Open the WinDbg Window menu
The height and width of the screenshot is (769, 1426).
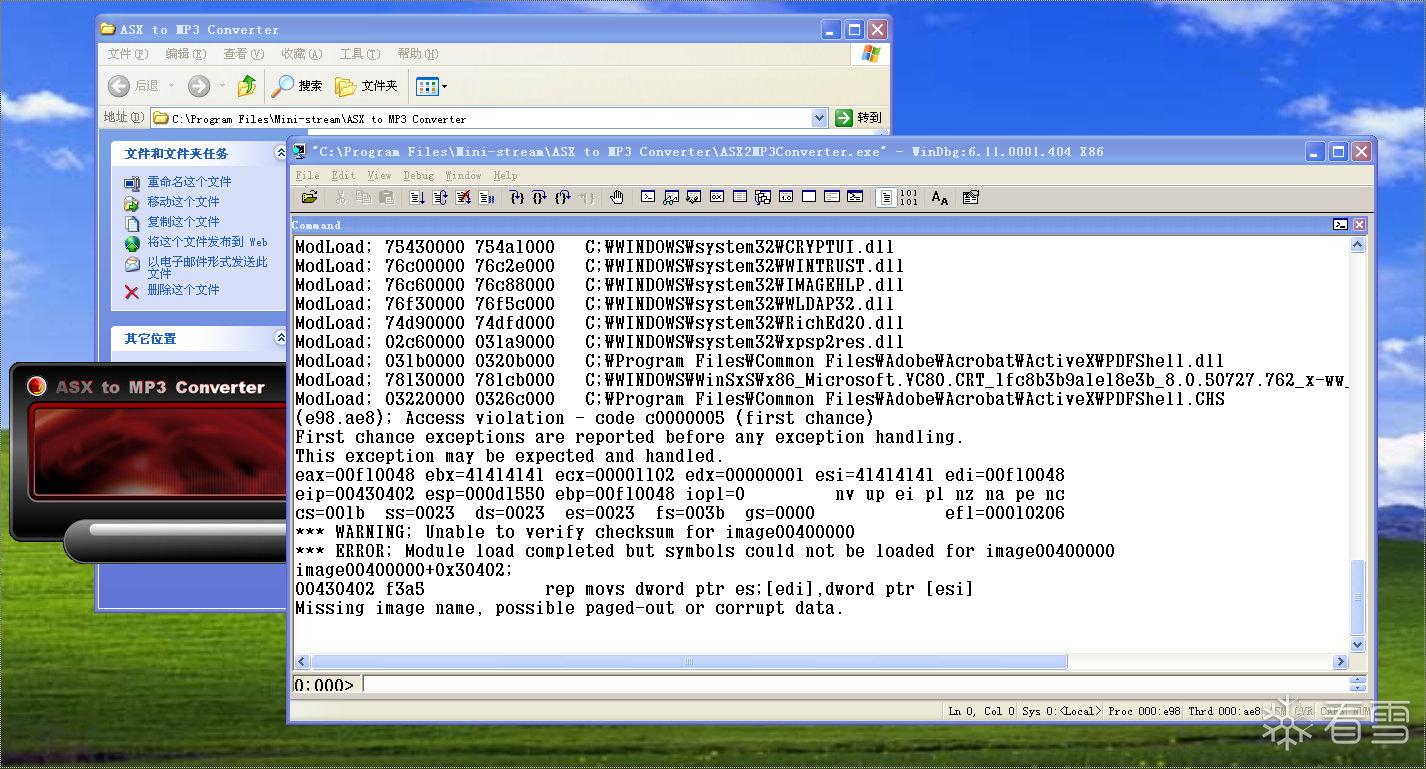(x=463, y=175)
